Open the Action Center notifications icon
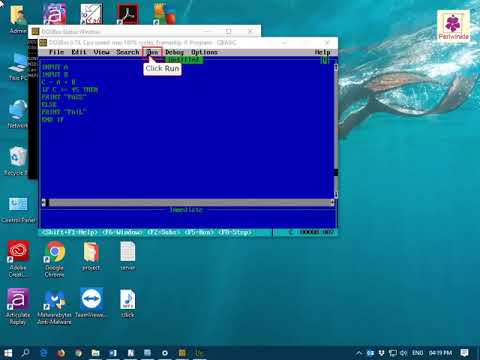Screen dimensions: 480x360 [x=464, y=353]
